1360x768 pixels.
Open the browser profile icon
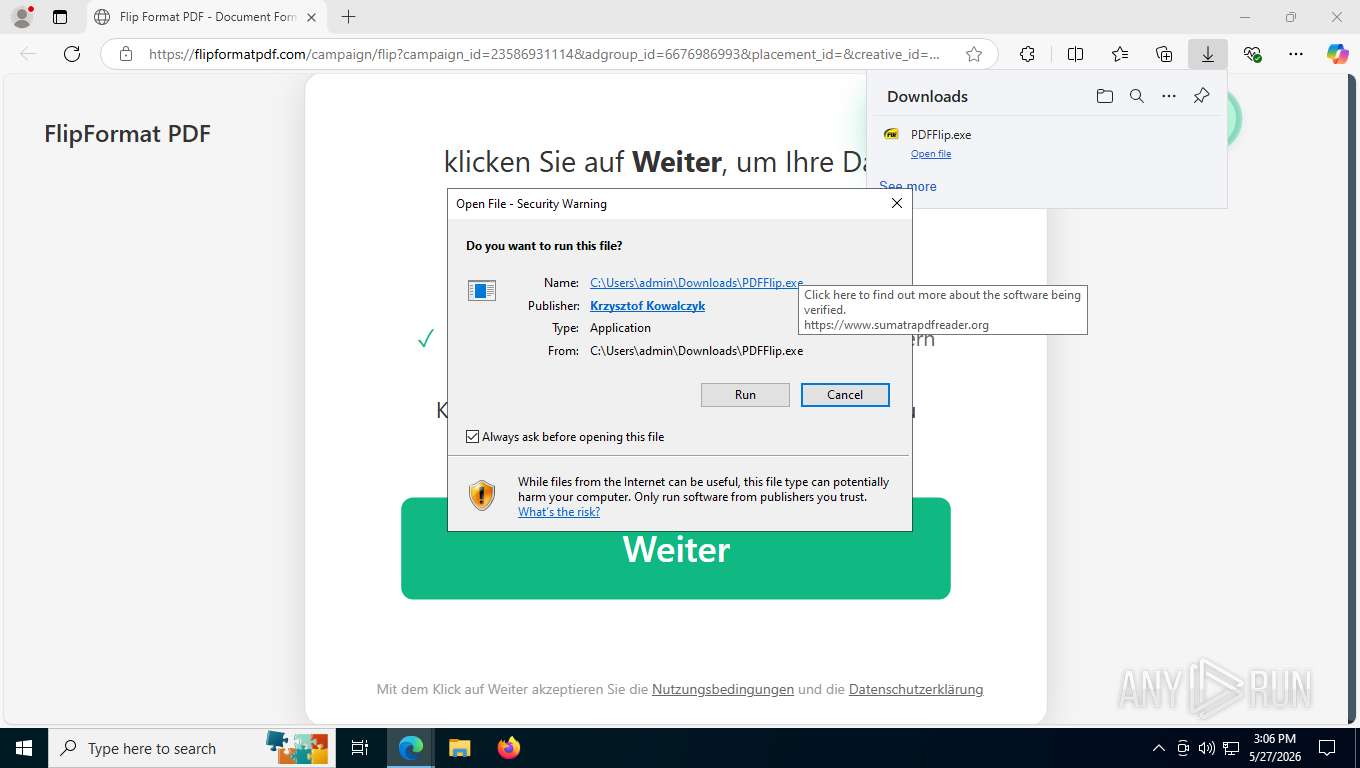[22, 17]
